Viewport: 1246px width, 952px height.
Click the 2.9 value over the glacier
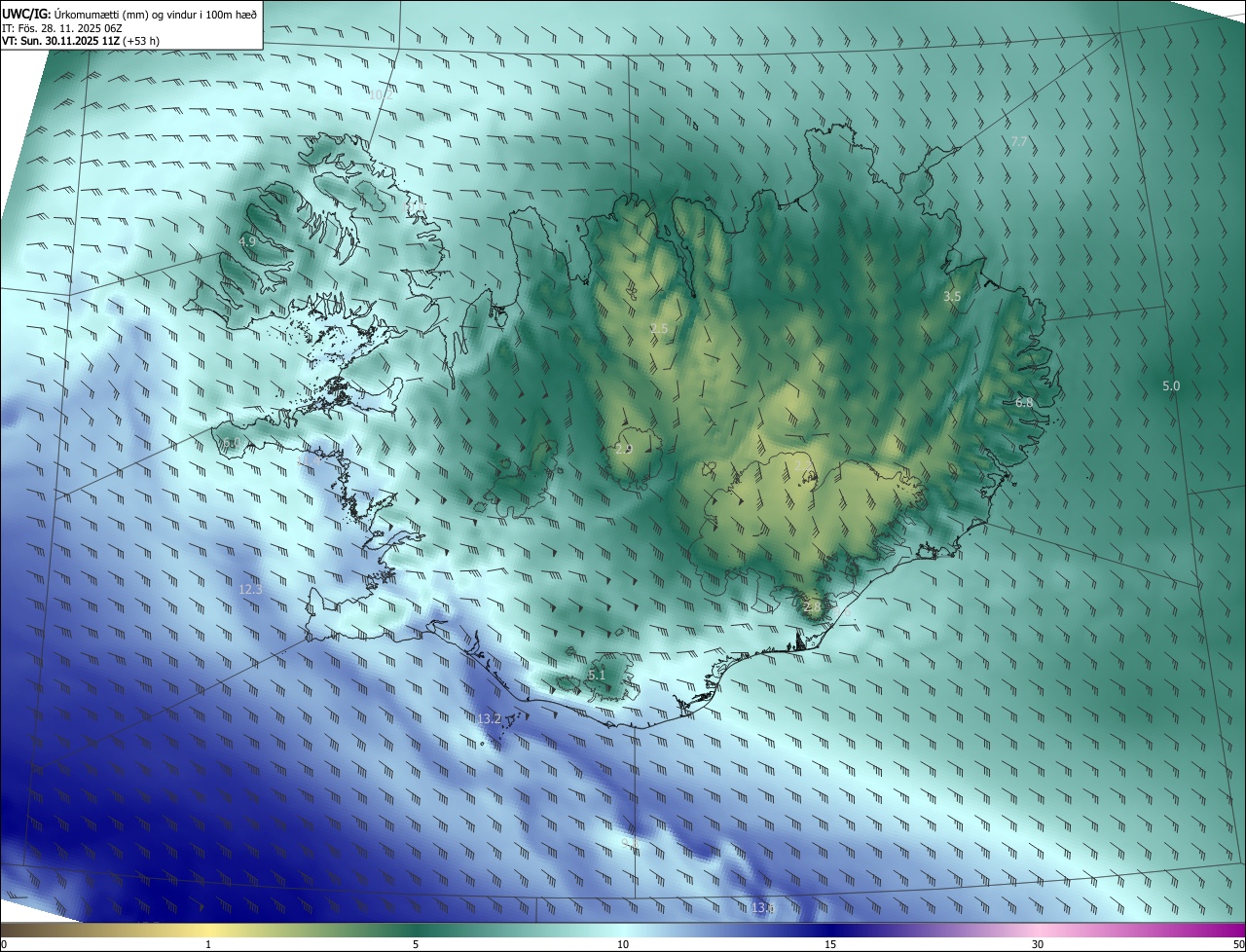coord(624,449)
